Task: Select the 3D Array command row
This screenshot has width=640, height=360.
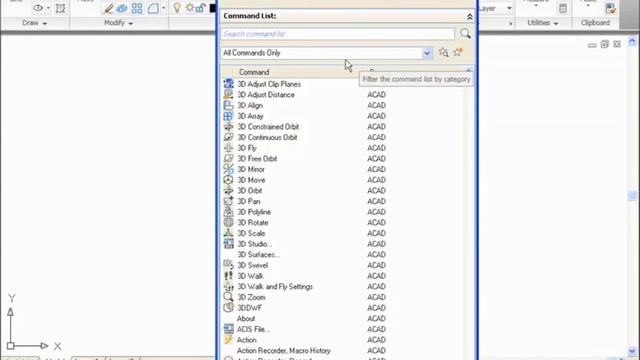Action: 343,116
